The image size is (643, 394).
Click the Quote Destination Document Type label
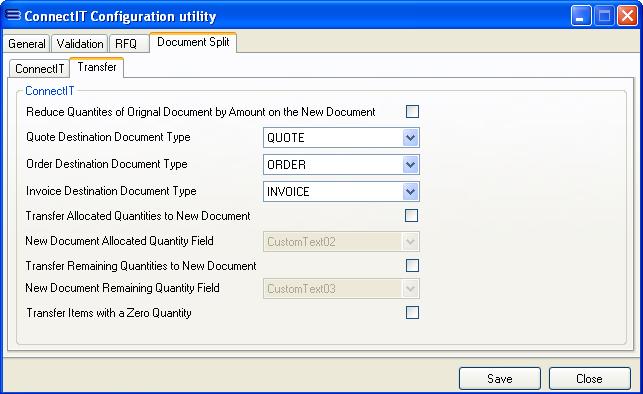108,137
